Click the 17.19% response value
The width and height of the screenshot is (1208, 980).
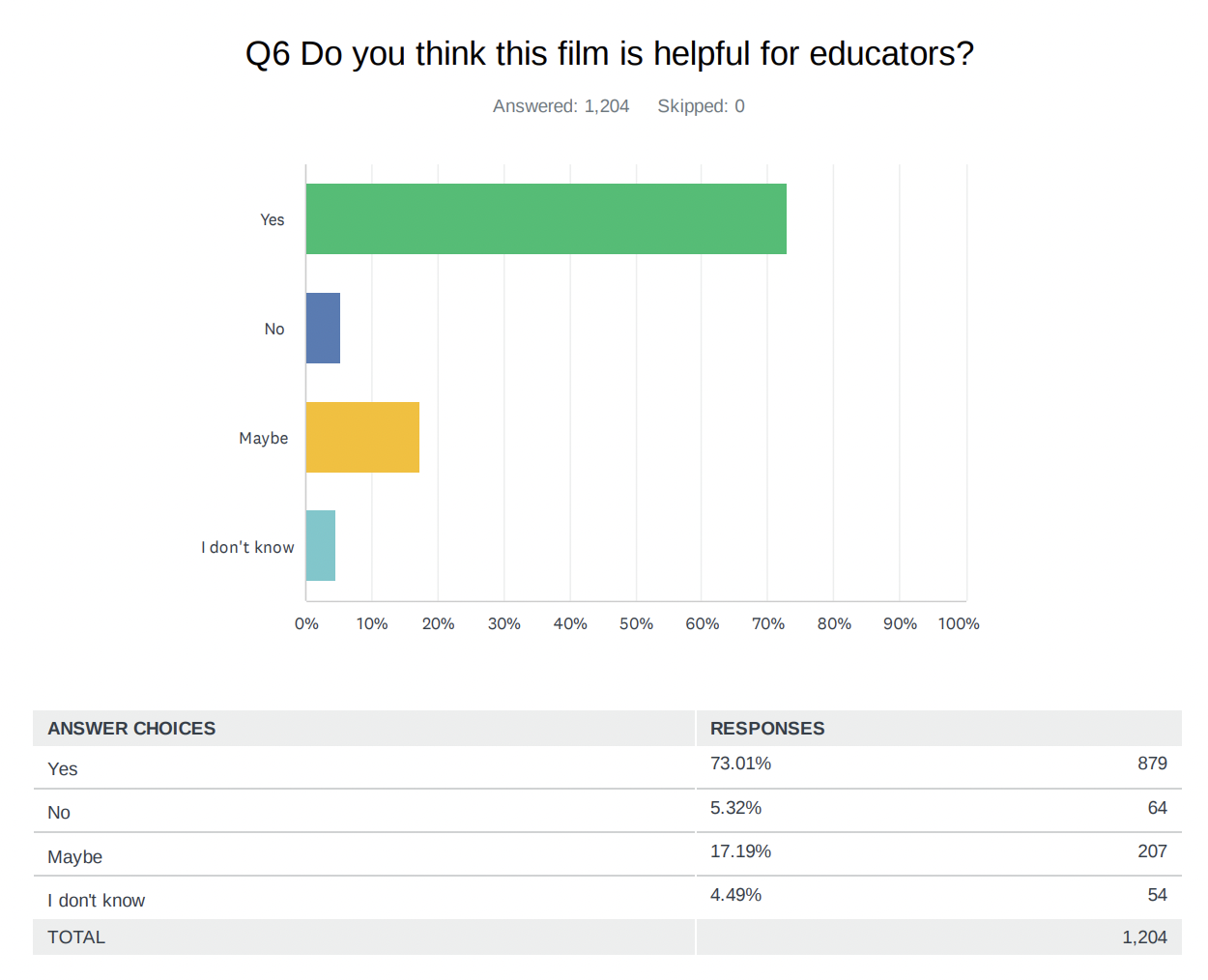coord(740,851)
